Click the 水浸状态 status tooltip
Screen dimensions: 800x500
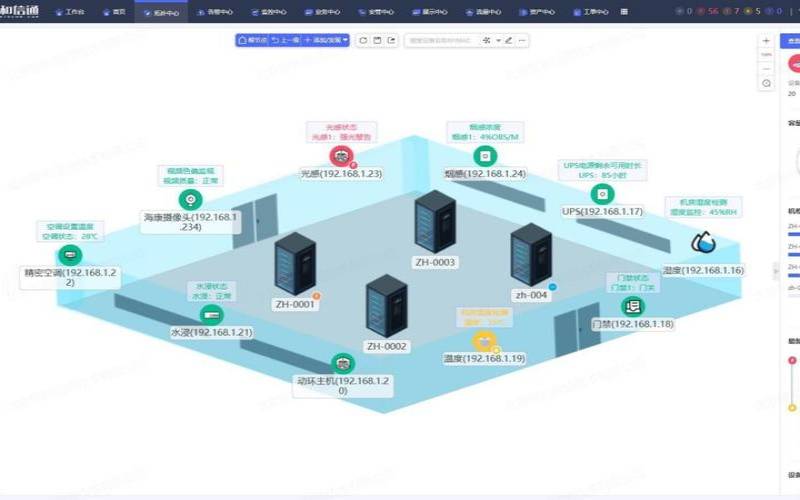tap(211, 291)
